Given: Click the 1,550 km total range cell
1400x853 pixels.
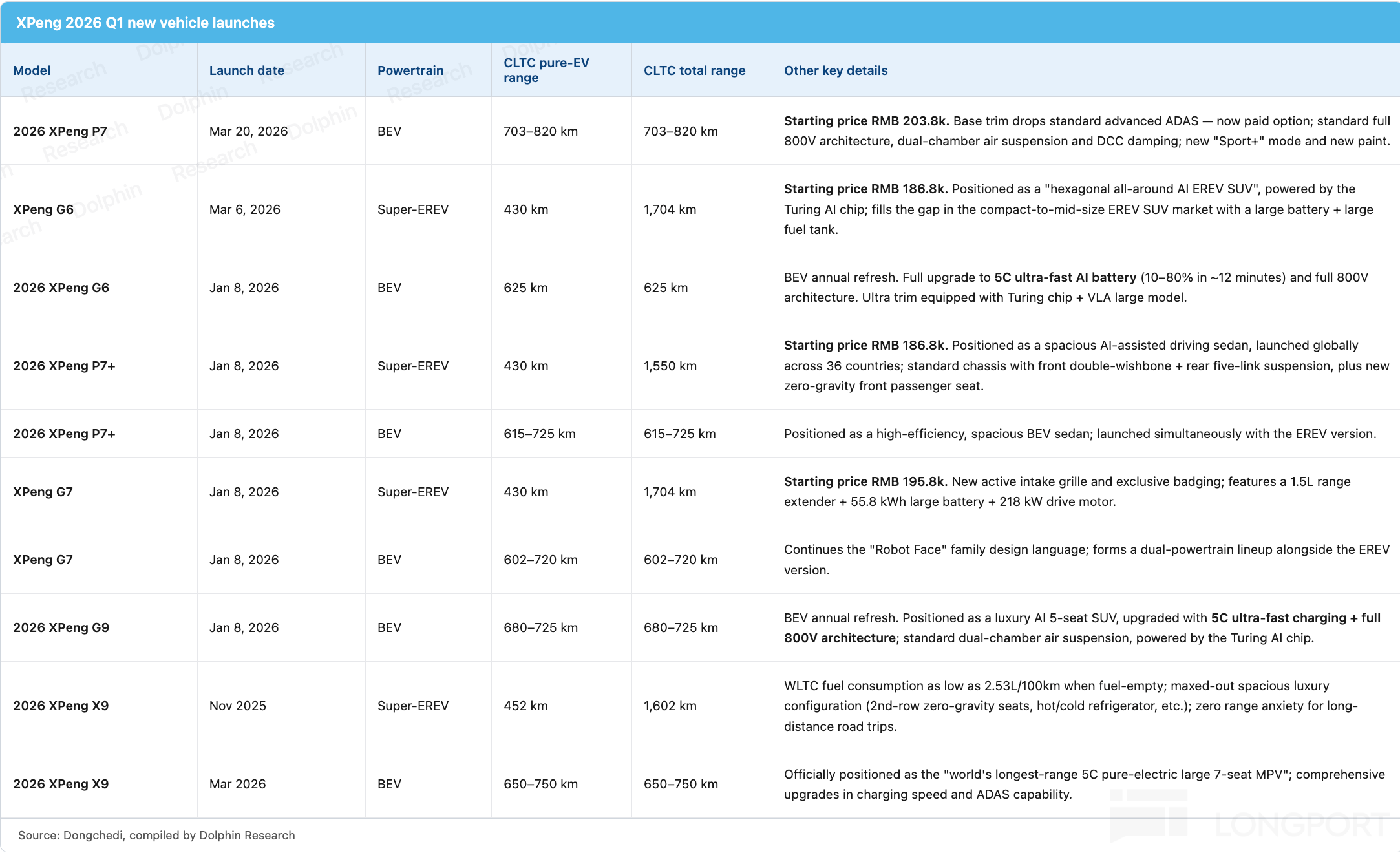Looking at the screenshot, I should (x=670, y=366).
